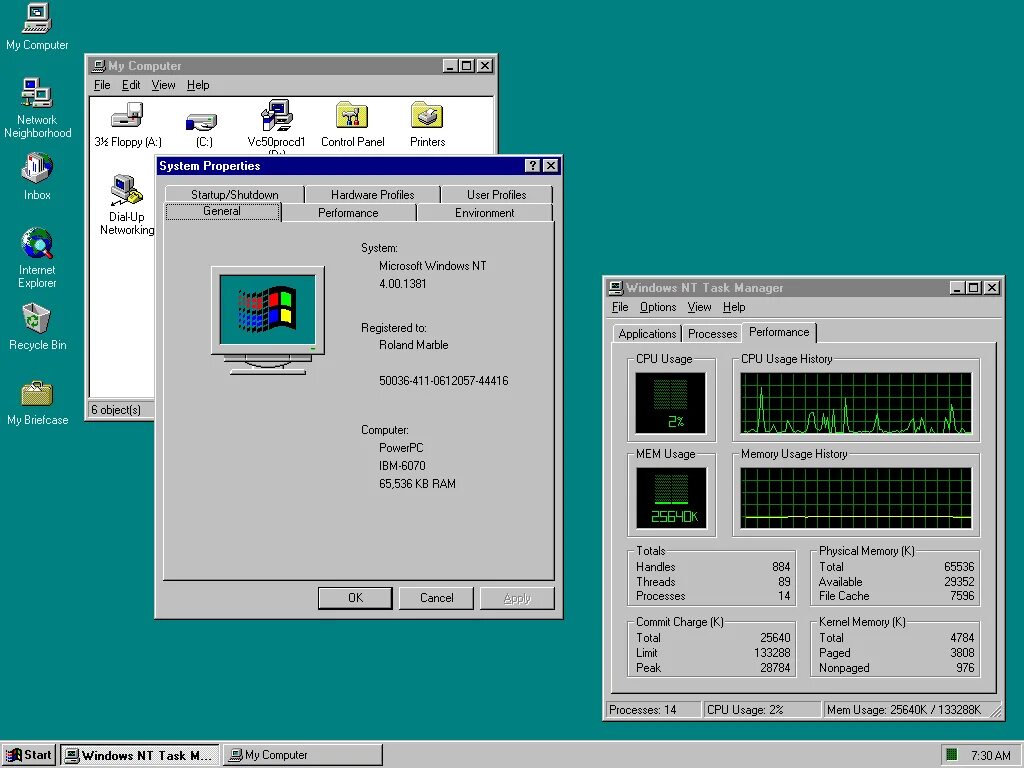This screenshot has width=1024, height=768.
Task: Click the '65,536 KB RAM' text
Action: [417, 484]
